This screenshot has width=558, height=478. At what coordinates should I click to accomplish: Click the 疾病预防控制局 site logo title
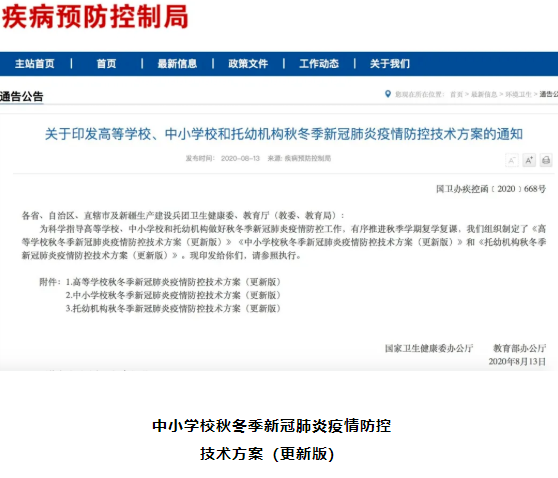(95, 17)
